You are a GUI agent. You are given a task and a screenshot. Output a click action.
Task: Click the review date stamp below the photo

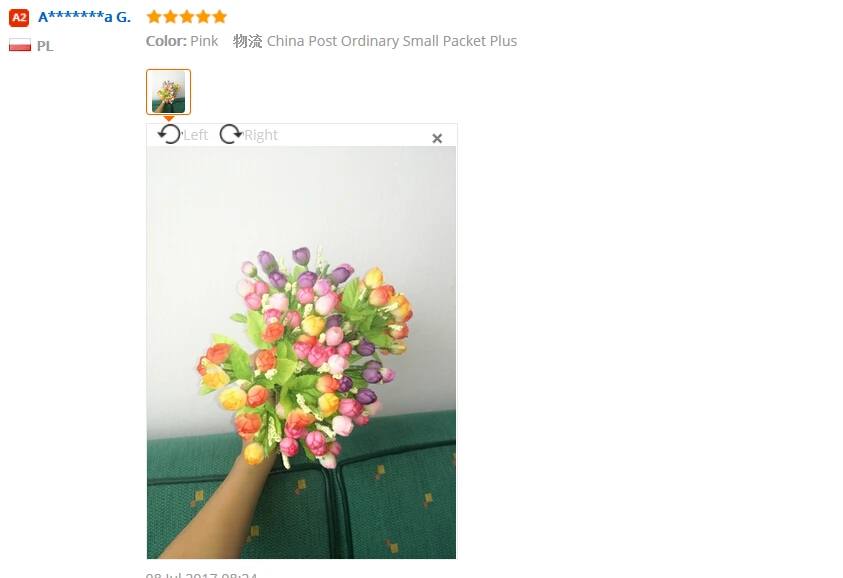[202, 574]
